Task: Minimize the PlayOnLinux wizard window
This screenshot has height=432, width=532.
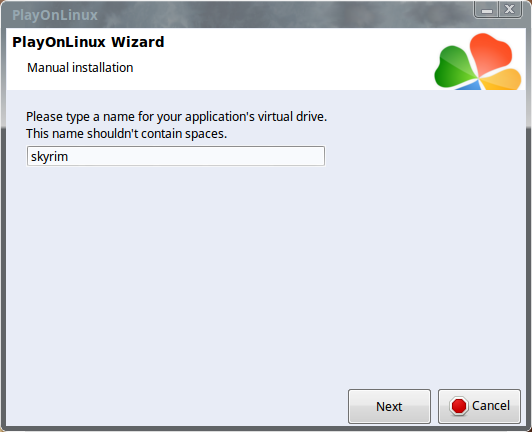Action: tap(486, 10)
